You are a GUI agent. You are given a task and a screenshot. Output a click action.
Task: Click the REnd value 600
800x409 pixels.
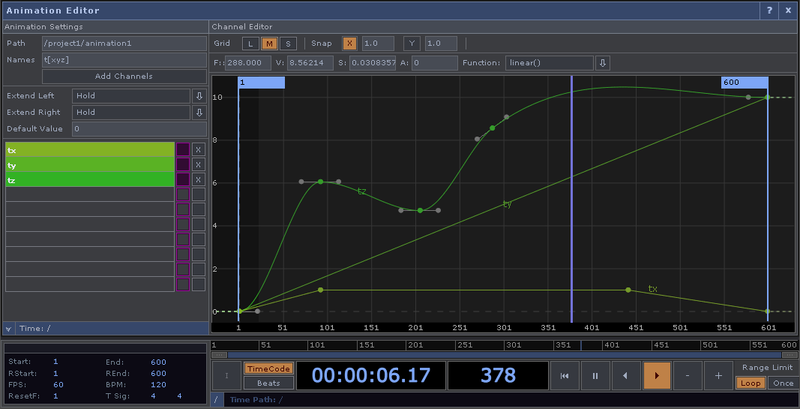point(158,373)
